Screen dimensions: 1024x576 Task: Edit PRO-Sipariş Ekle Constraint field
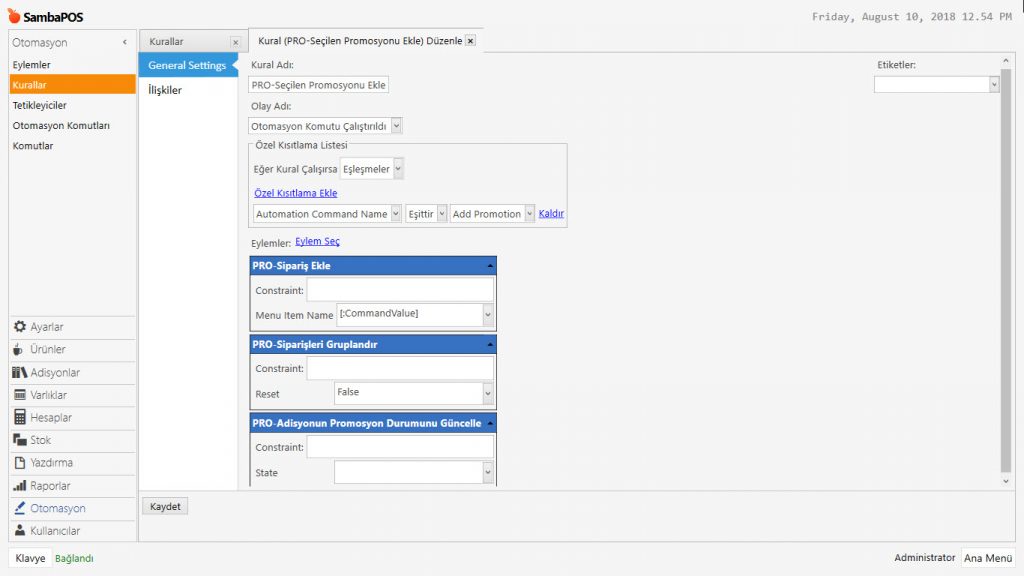pyautogui.click(x=400, y=290)
